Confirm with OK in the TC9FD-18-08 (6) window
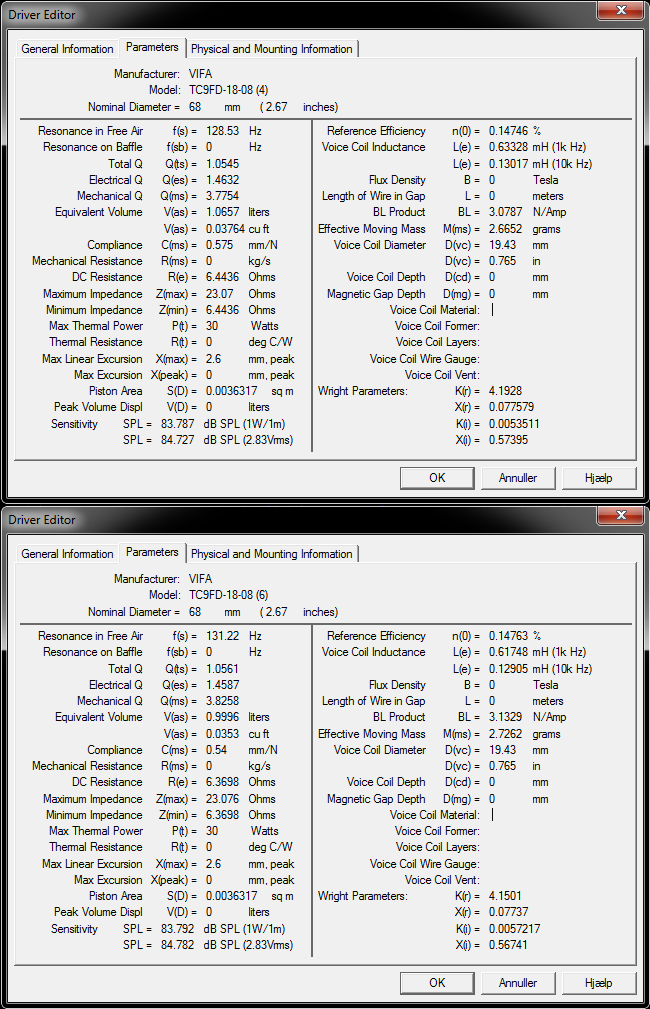The height and width of the screenshot is (1009, 650). (x=437, y=983)
